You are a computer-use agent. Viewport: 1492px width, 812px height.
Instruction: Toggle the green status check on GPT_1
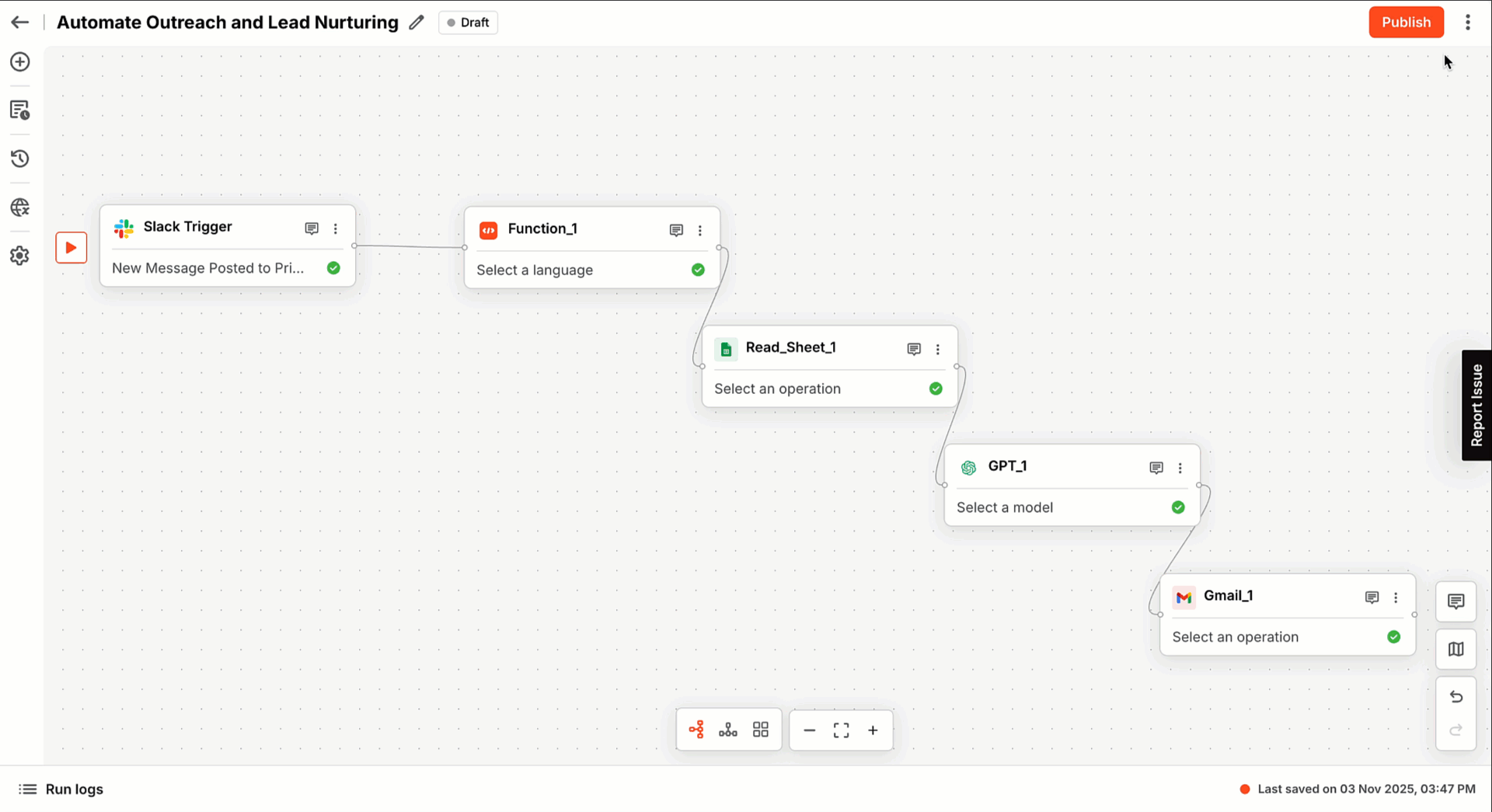click(1178, 507)
